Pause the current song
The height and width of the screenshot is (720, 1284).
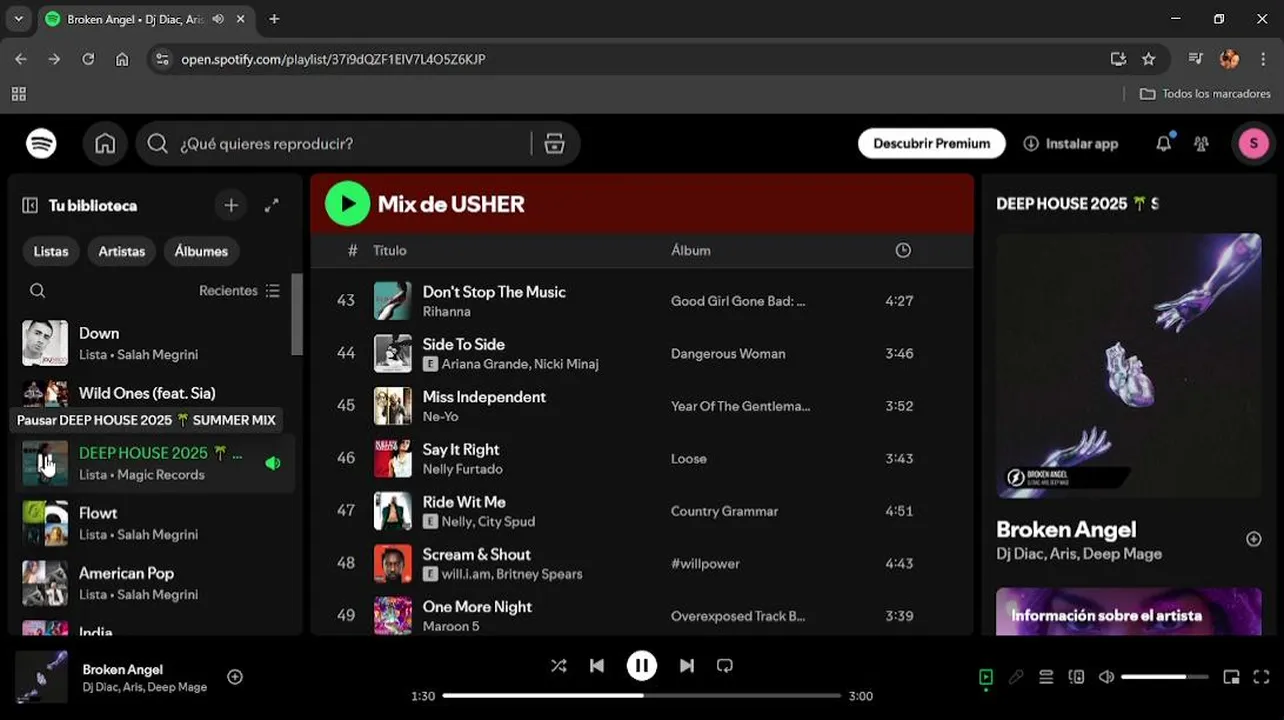coord(642,666)
